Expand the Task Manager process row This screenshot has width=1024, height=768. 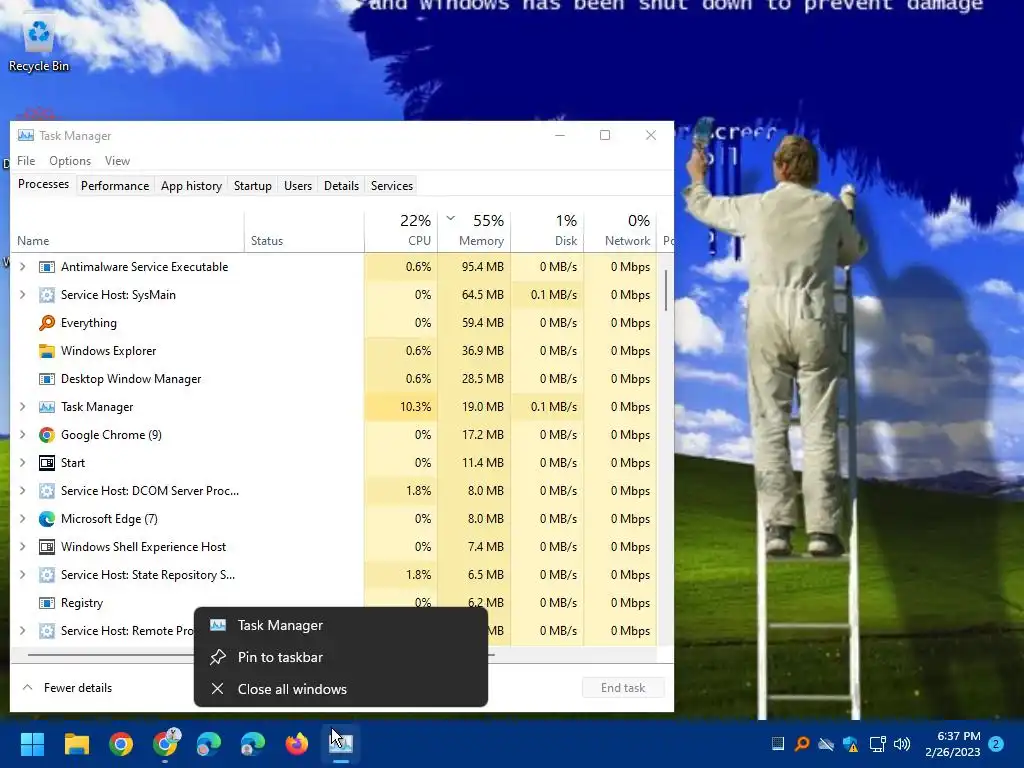pos(23,407)
